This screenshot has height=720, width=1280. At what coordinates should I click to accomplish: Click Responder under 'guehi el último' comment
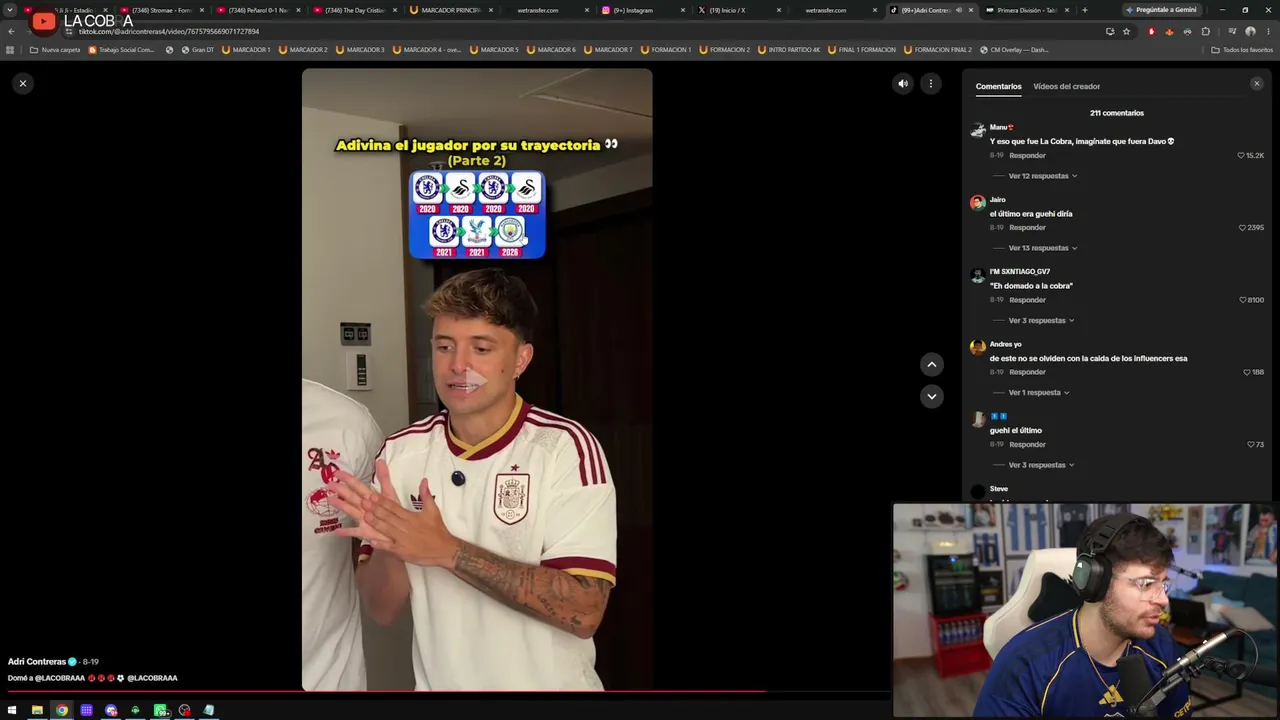(1027, 444)
